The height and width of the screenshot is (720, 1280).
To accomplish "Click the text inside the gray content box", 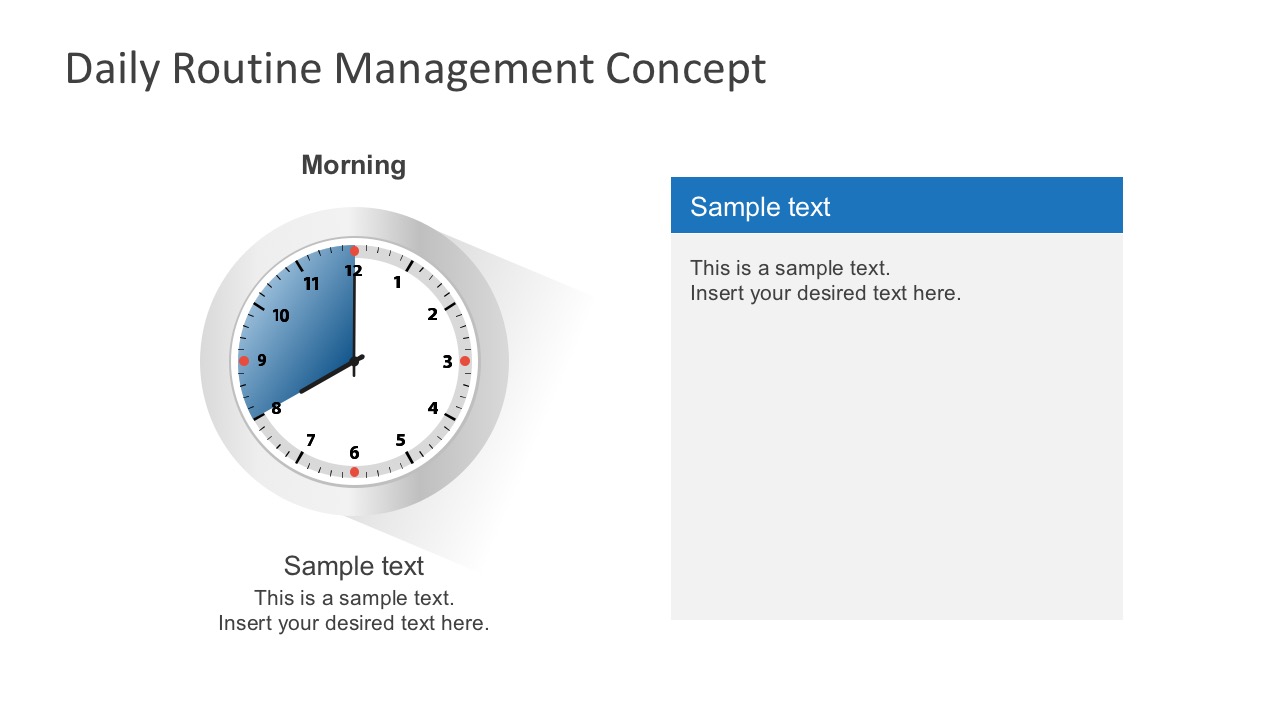I will (x=825, y=281).
